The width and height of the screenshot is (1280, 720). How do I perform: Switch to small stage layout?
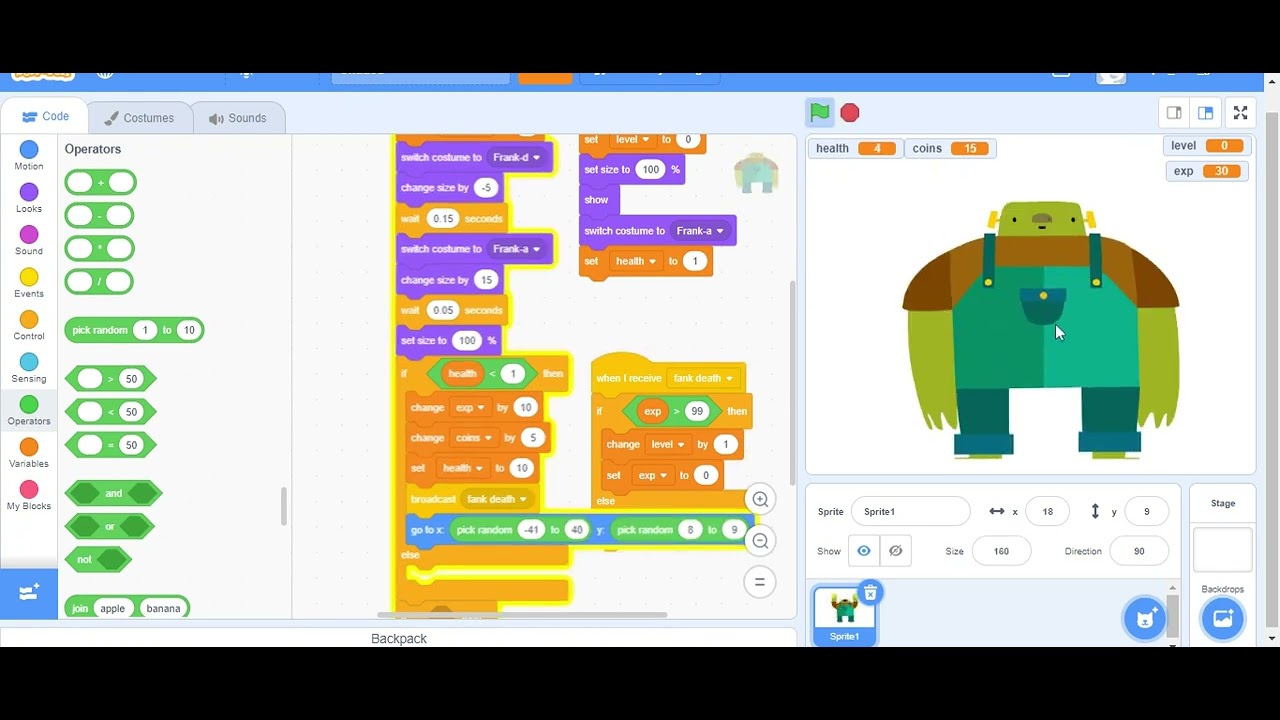[1174, 113]
